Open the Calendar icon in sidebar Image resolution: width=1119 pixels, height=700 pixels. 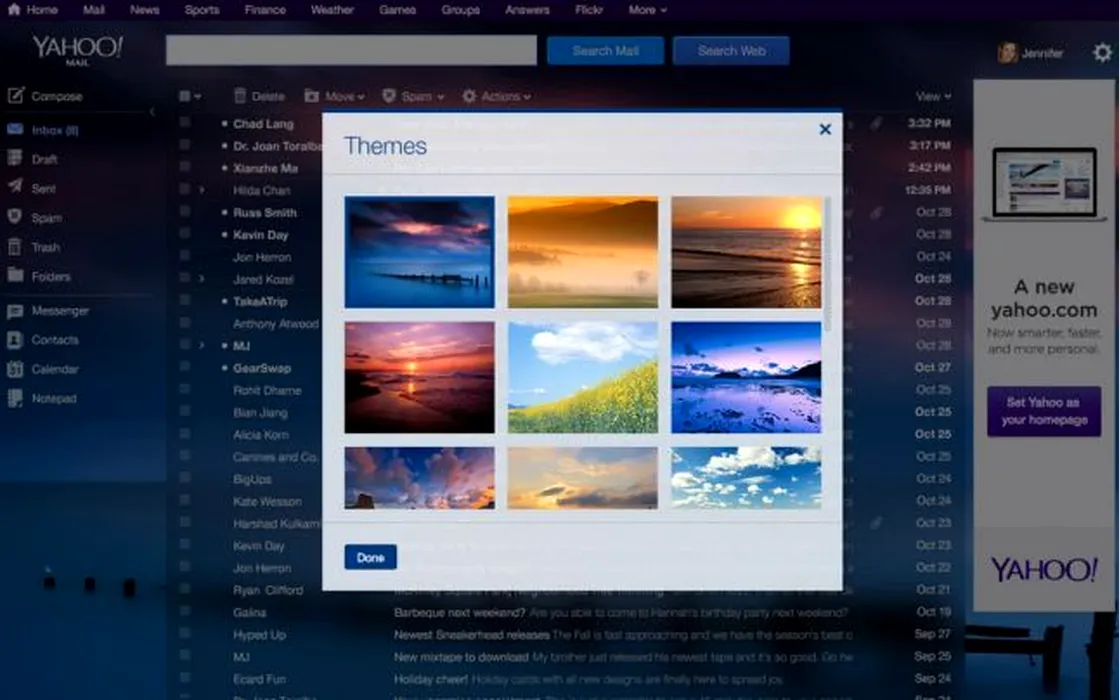point(15,369)
